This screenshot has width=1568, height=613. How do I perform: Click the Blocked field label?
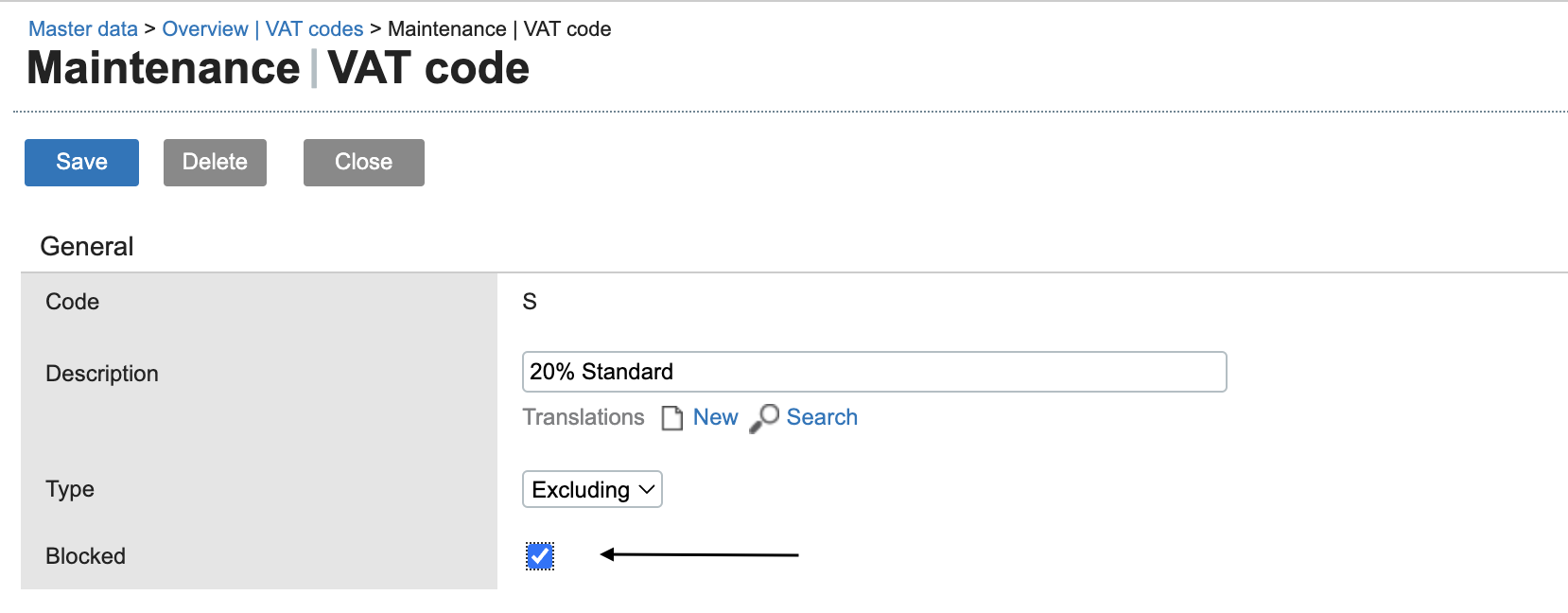click(85, 556)
